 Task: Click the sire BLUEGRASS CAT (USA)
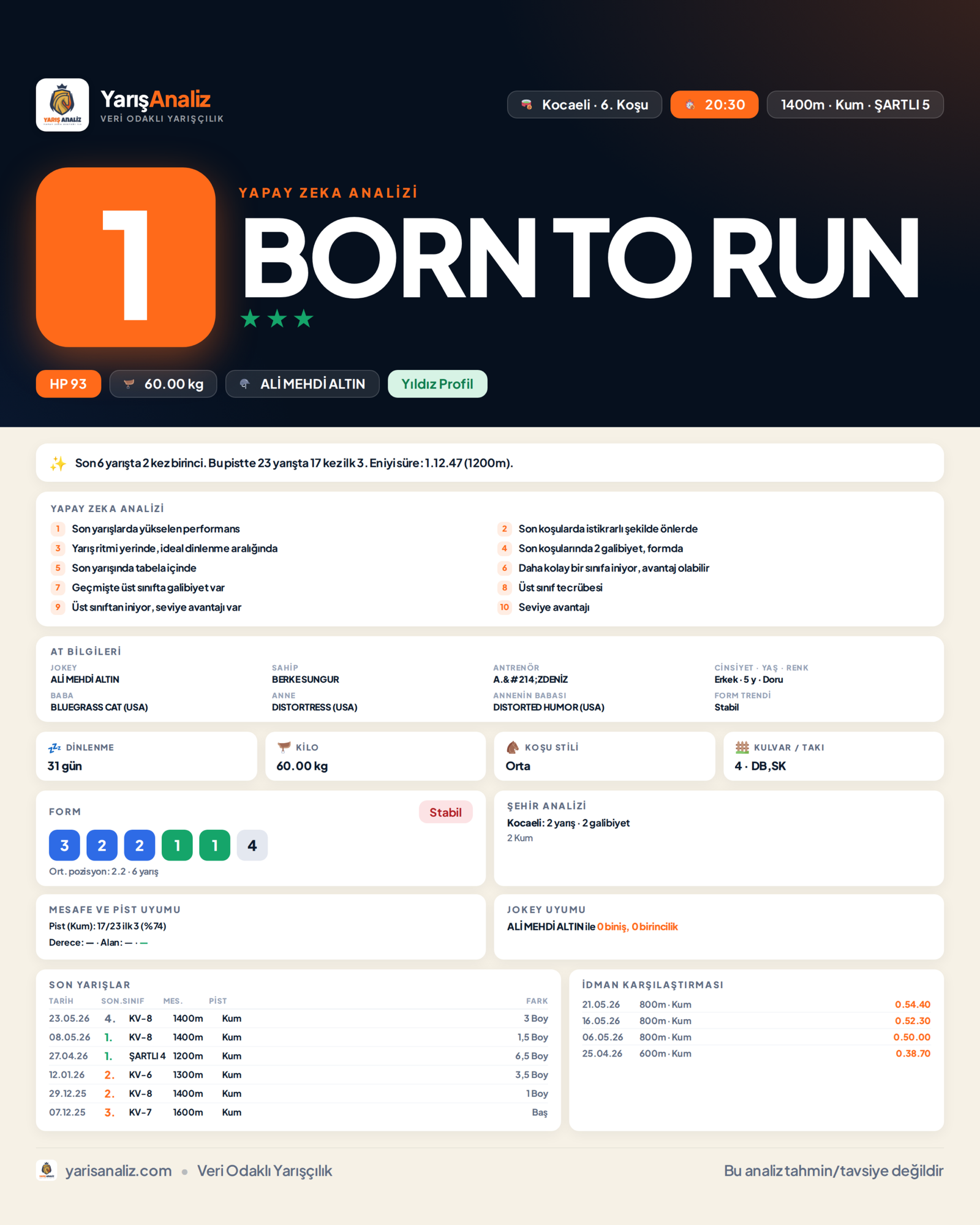pyautogui.click(x=99, y=707)
